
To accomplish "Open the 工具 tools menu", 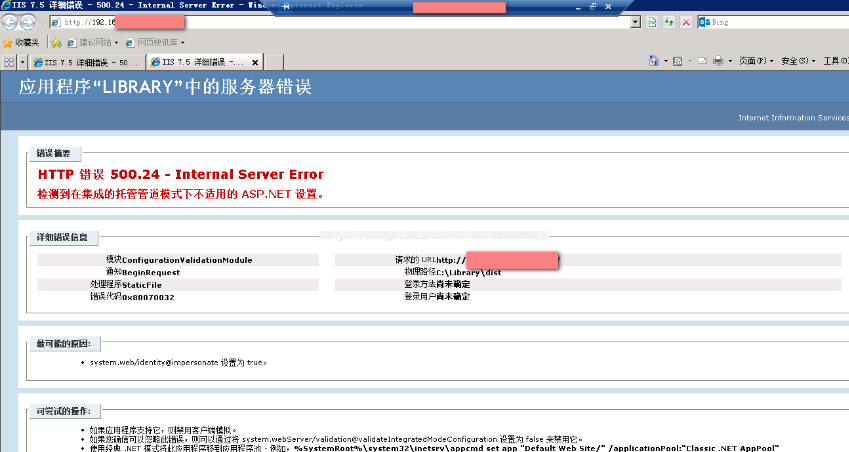I will 835,61.
